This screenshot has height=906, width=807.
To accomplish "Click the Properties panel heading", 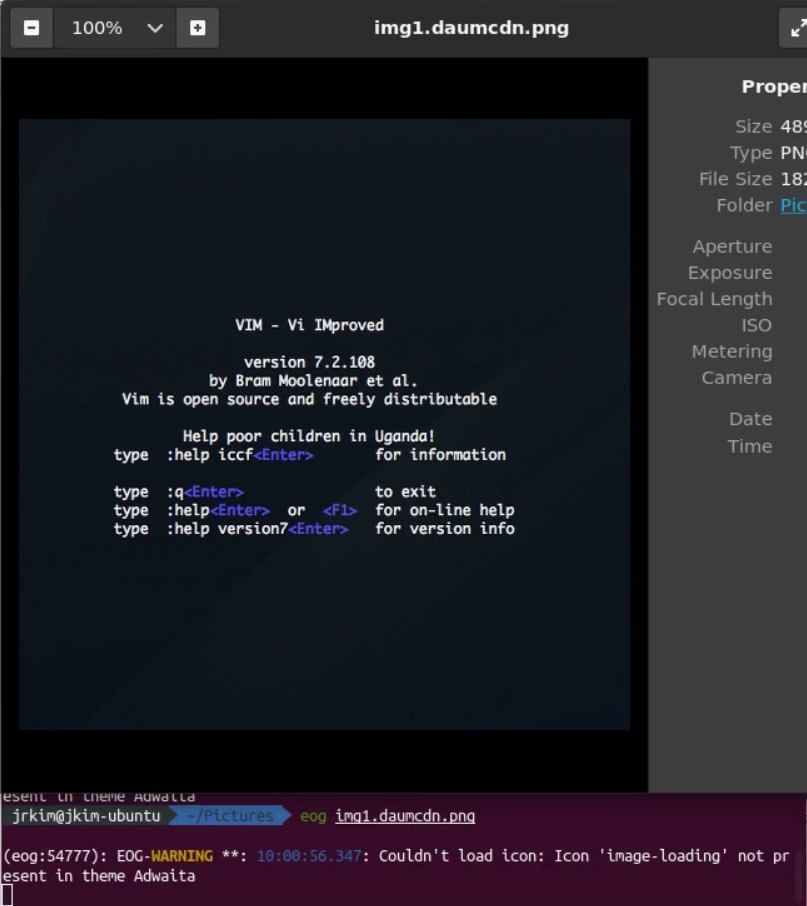I will point(774,87).
